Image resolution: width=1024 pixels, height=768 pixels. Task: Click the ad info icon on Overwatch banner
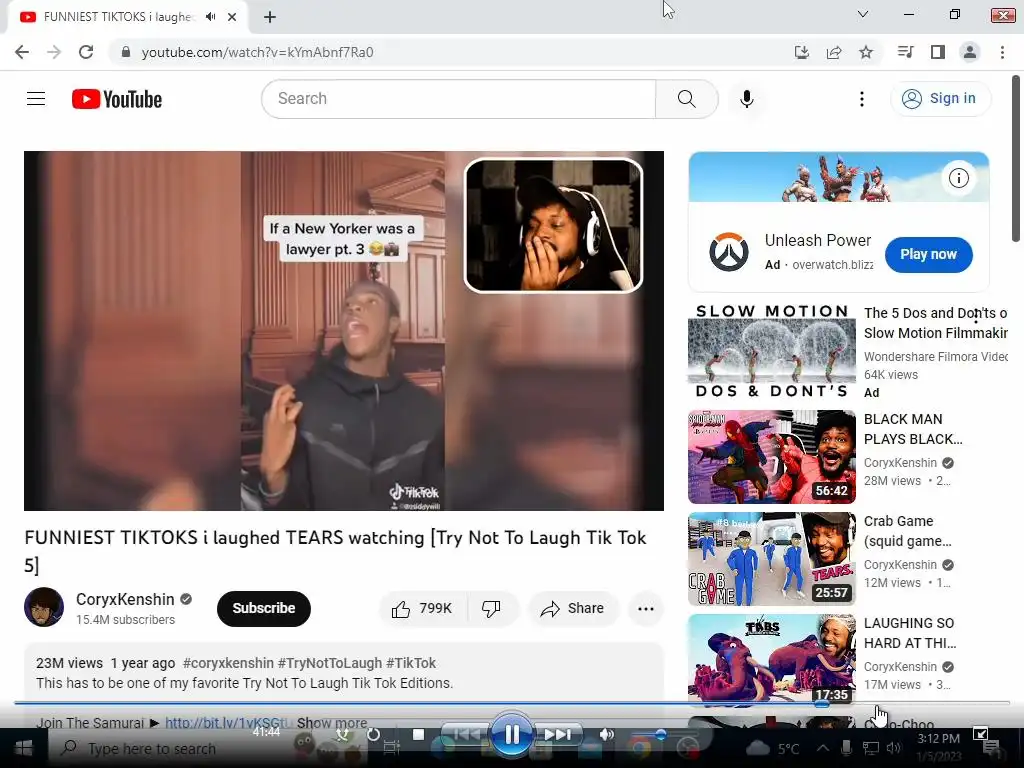(958, 178)
